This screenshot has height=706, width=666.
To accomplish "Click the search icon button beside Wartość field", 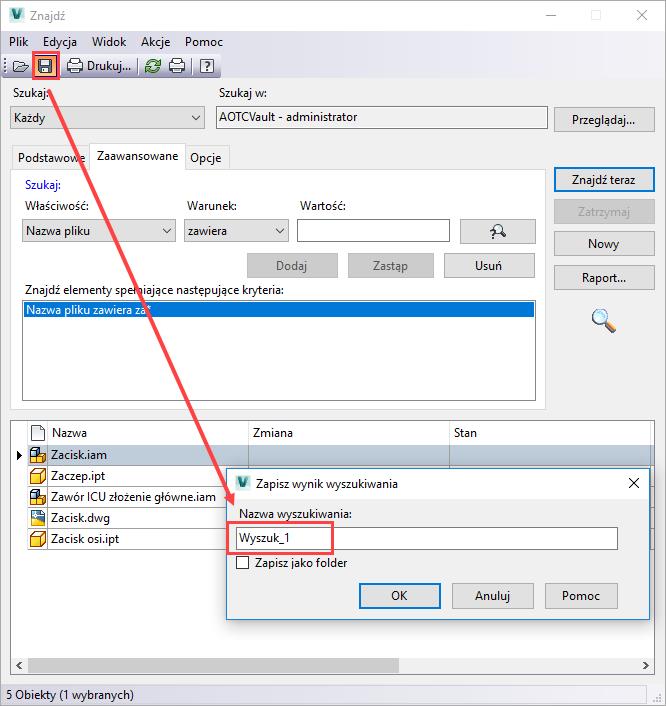I will click(497, 231).
